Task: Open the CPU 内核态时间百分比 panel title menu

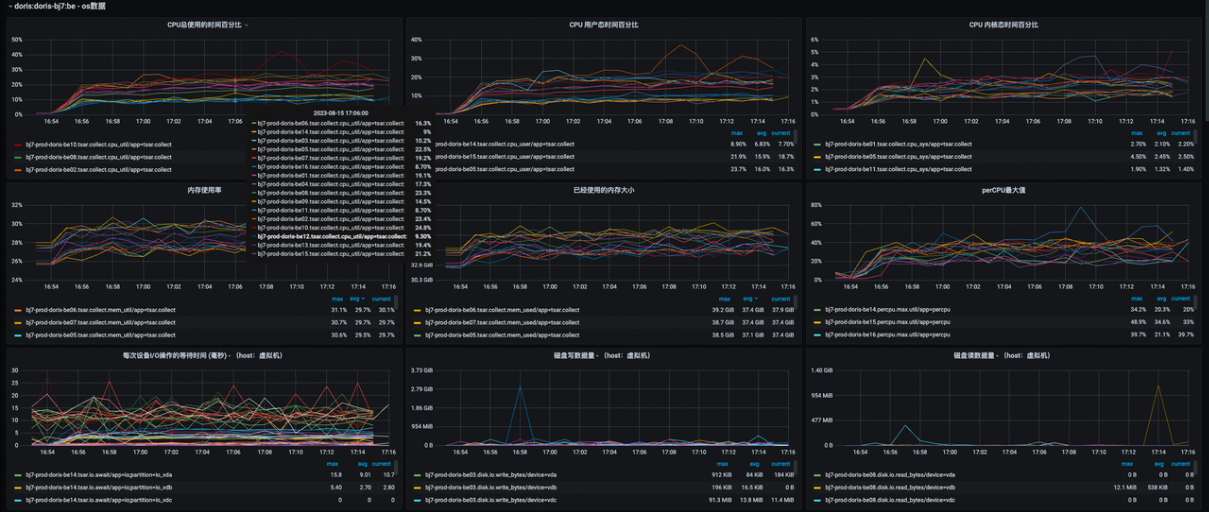Action: (x=1003, y=24)
